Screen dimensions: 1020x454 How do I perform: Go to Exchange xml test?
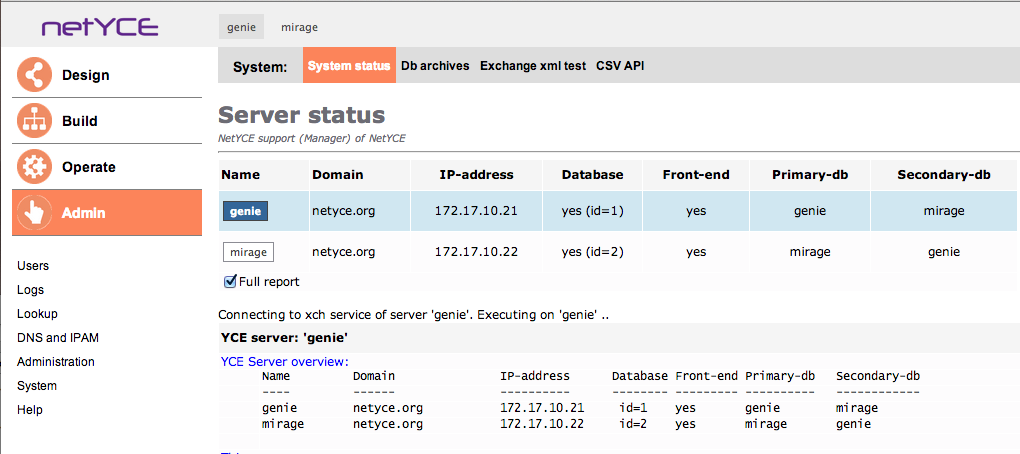pyautogui.click(x=533, y=66)
